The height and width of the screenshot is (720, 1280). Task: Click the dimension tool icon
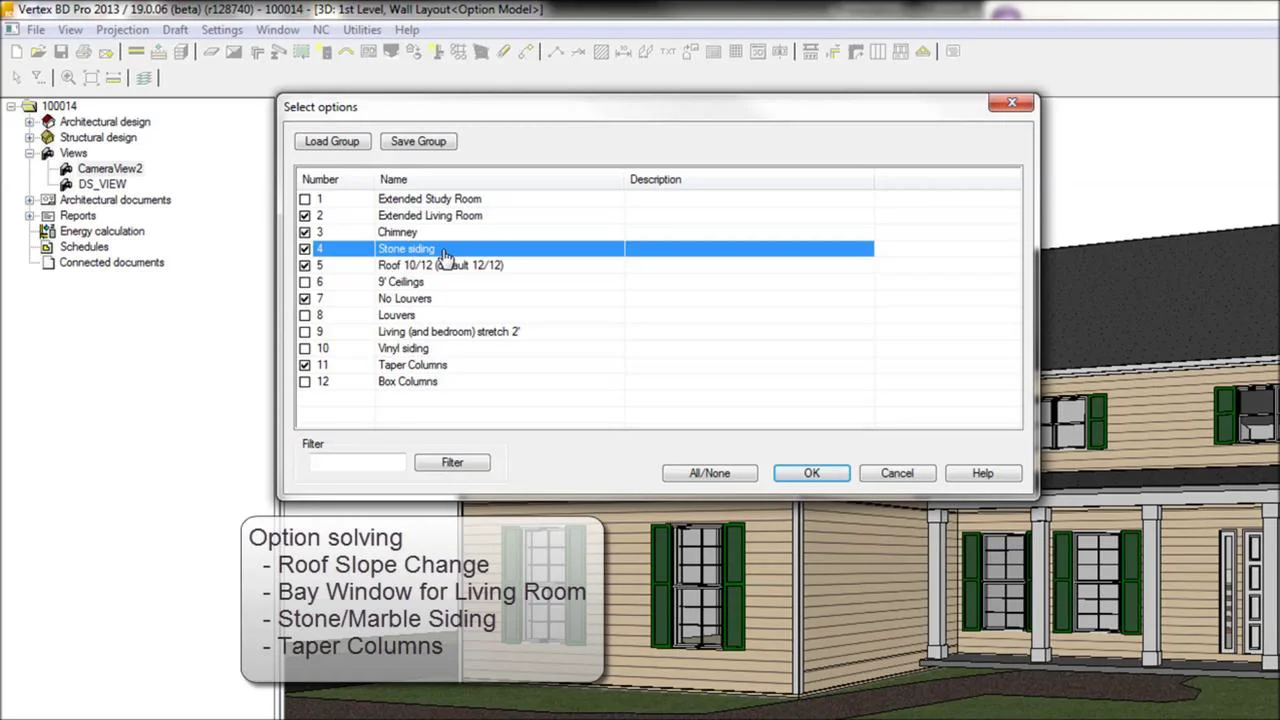coord(623,51)
